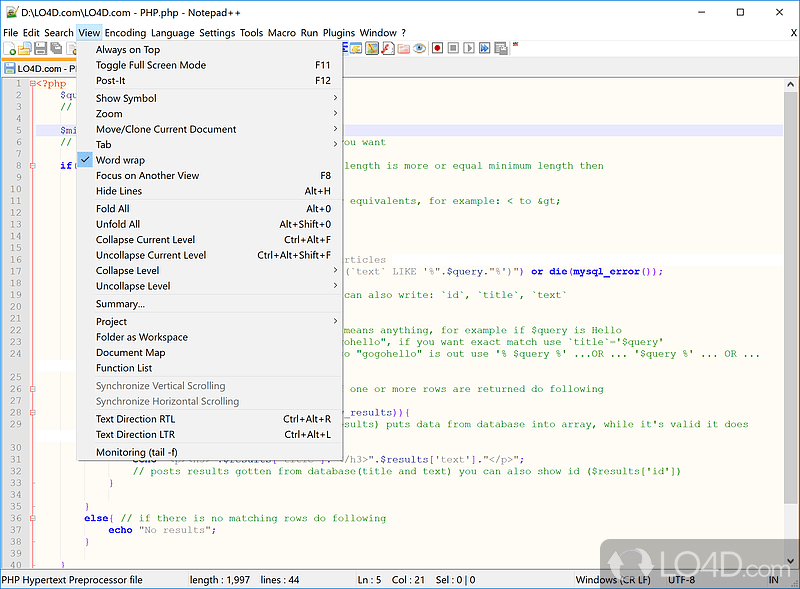The height and width of the screenshot is (589, 800).
Task: Click the Save Recorded Macro icon
Action: pyautogui.click(x=501, y=48)
